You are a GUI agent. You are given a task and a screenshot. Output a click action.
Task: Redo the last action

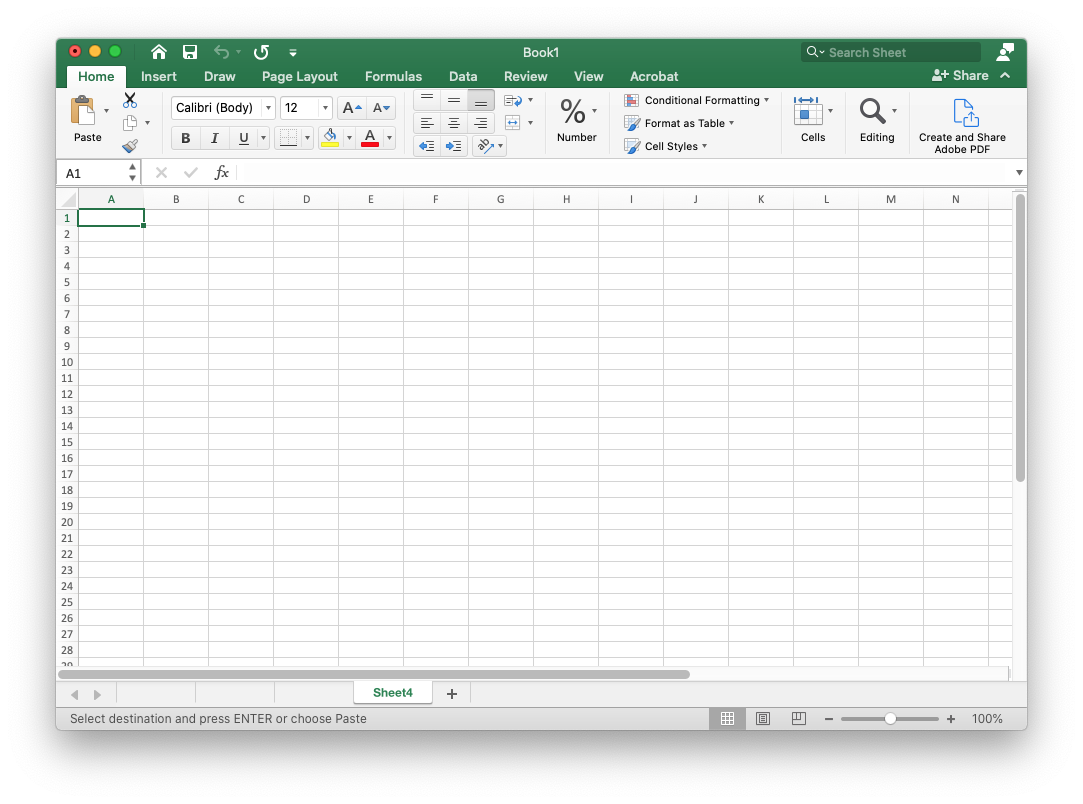pos(261,52)
